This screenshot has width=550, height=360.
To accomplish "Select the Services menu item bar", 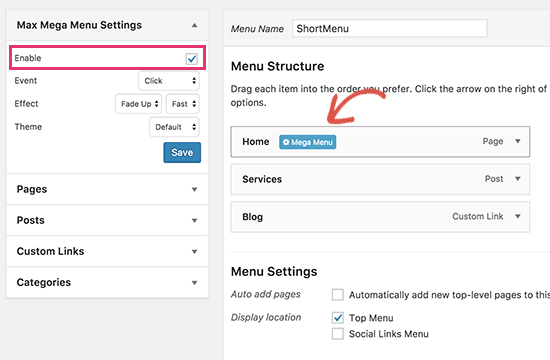I will pos(380,179).
